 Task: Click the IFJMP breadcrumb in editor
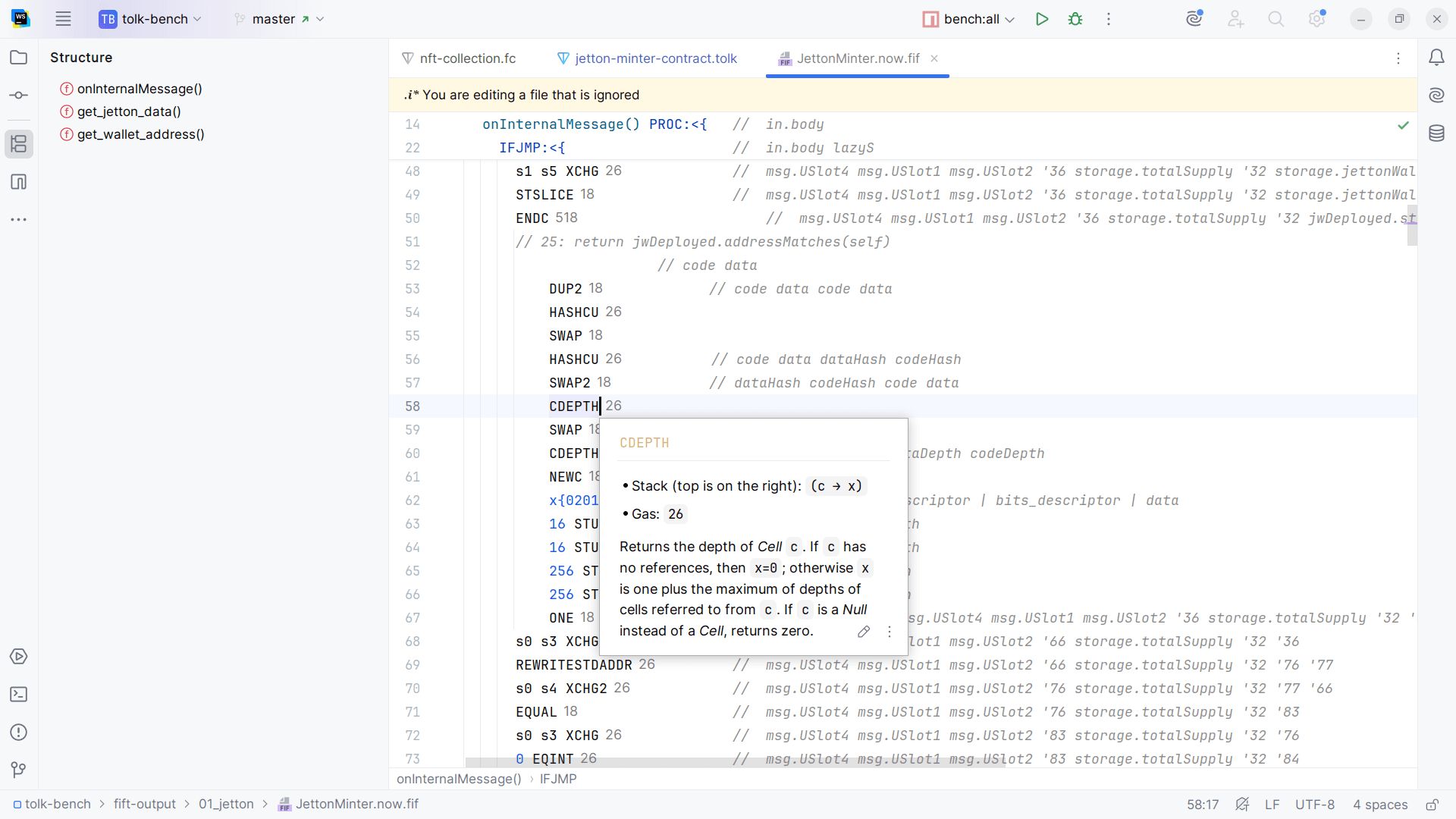558,779
